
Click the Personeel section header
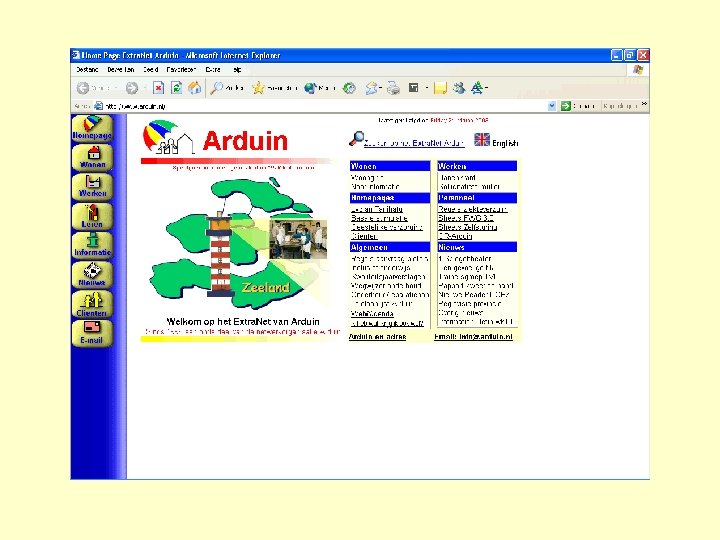477,198
